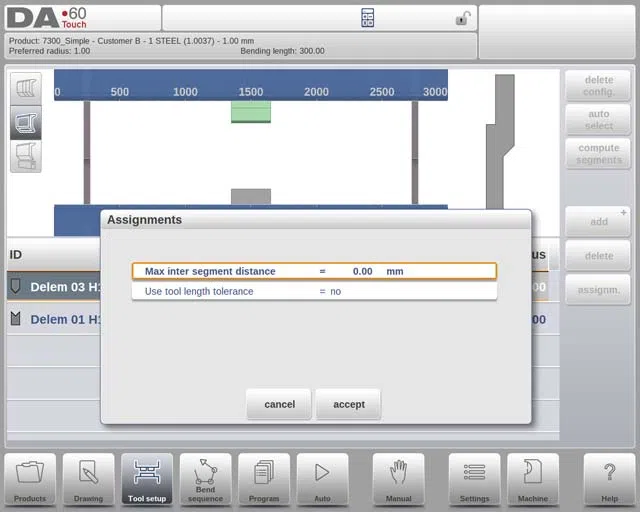Click the punch icon beside Delem 03

[x=16, y=286]
